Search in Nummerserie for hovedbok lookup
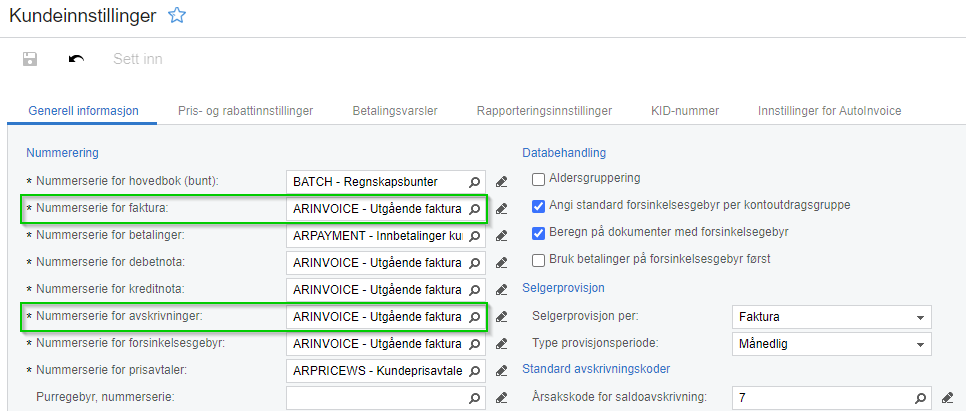Viewport: 966px width, 411px height. [474, 182]
